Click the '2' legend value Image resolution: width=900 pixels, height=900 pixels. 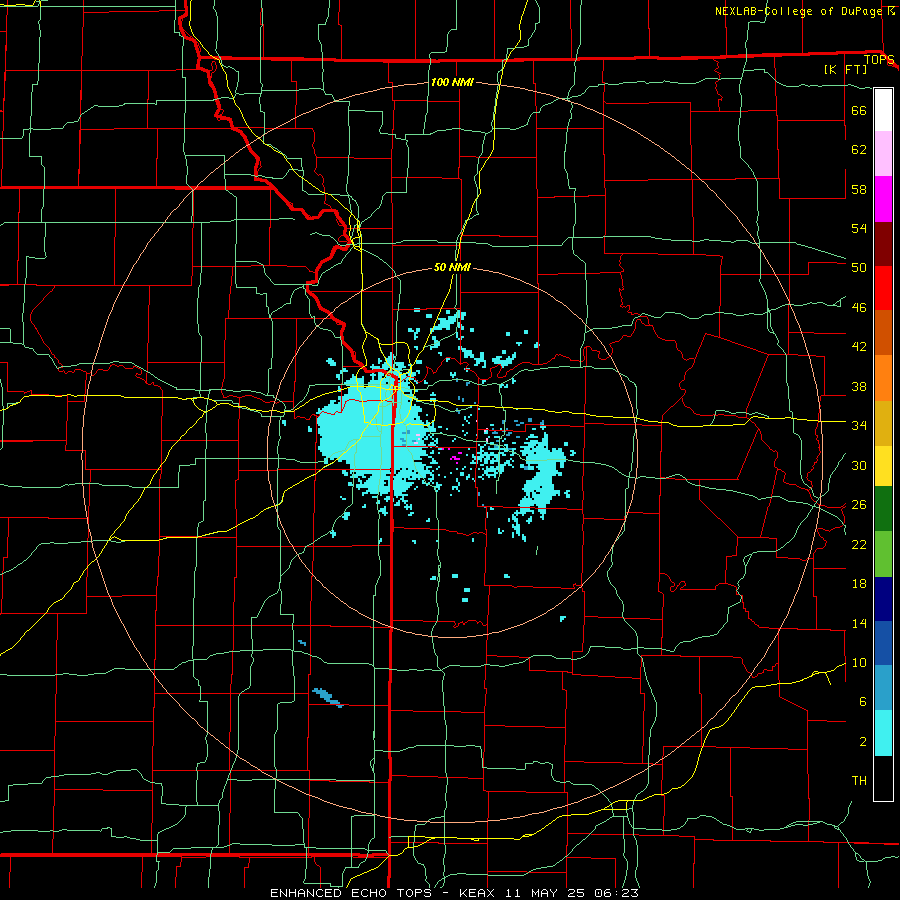[863, 742]
